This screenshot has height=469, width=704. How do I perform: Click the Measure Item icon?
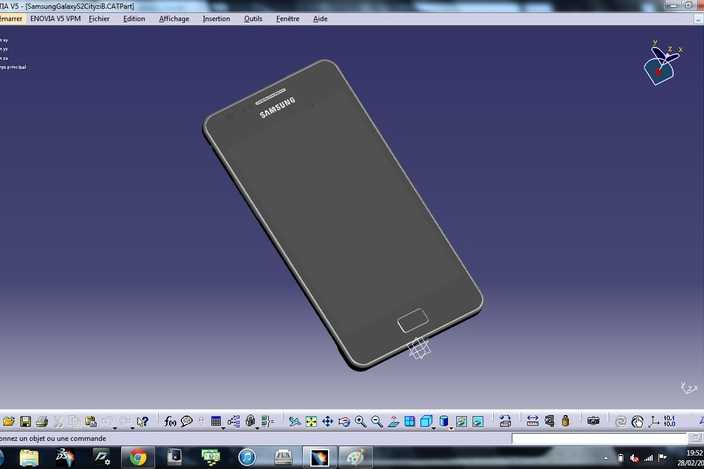pos(550,421)
